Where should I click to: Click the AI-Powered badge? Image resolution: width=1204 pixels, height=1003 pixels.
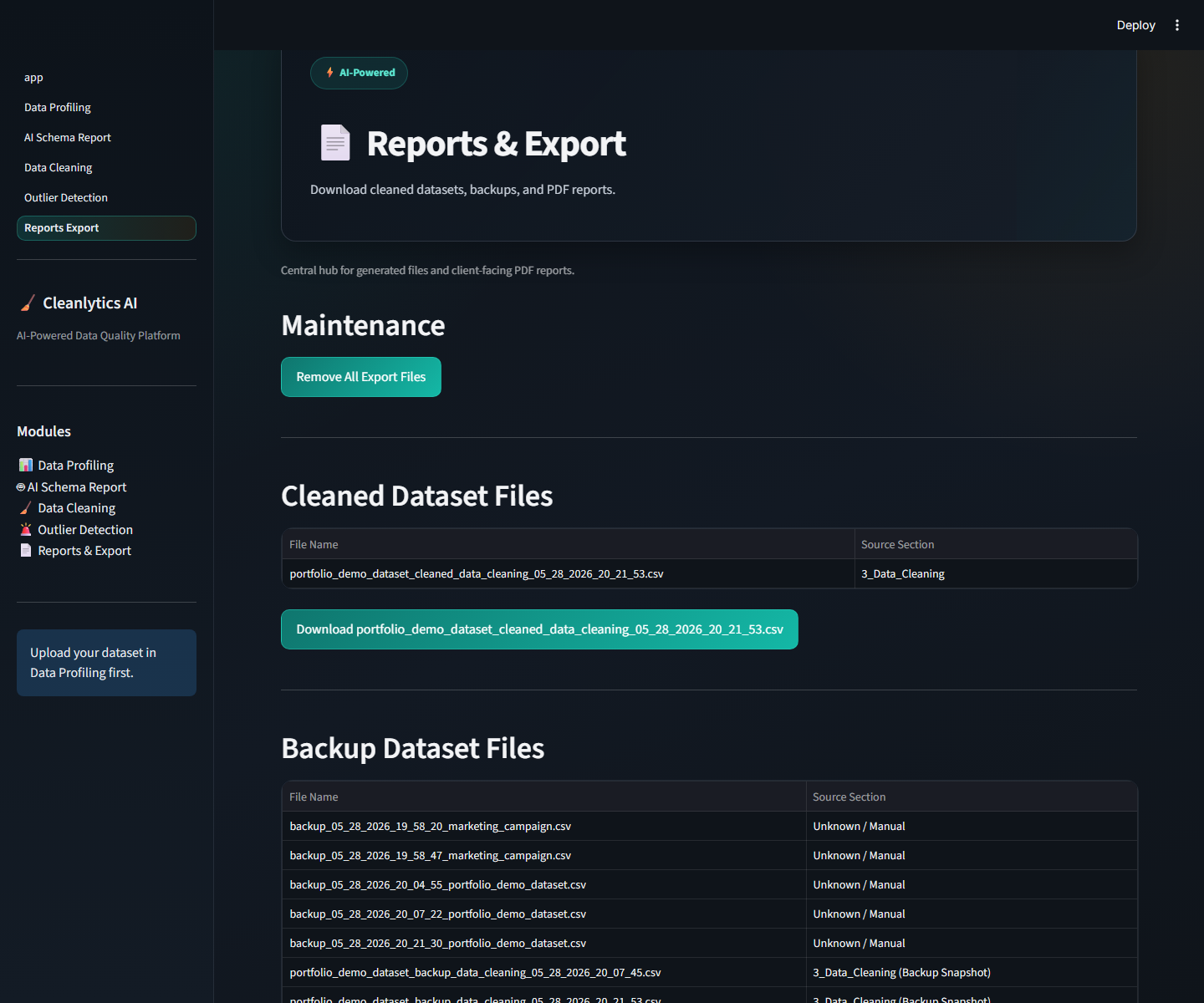(359, 73)
